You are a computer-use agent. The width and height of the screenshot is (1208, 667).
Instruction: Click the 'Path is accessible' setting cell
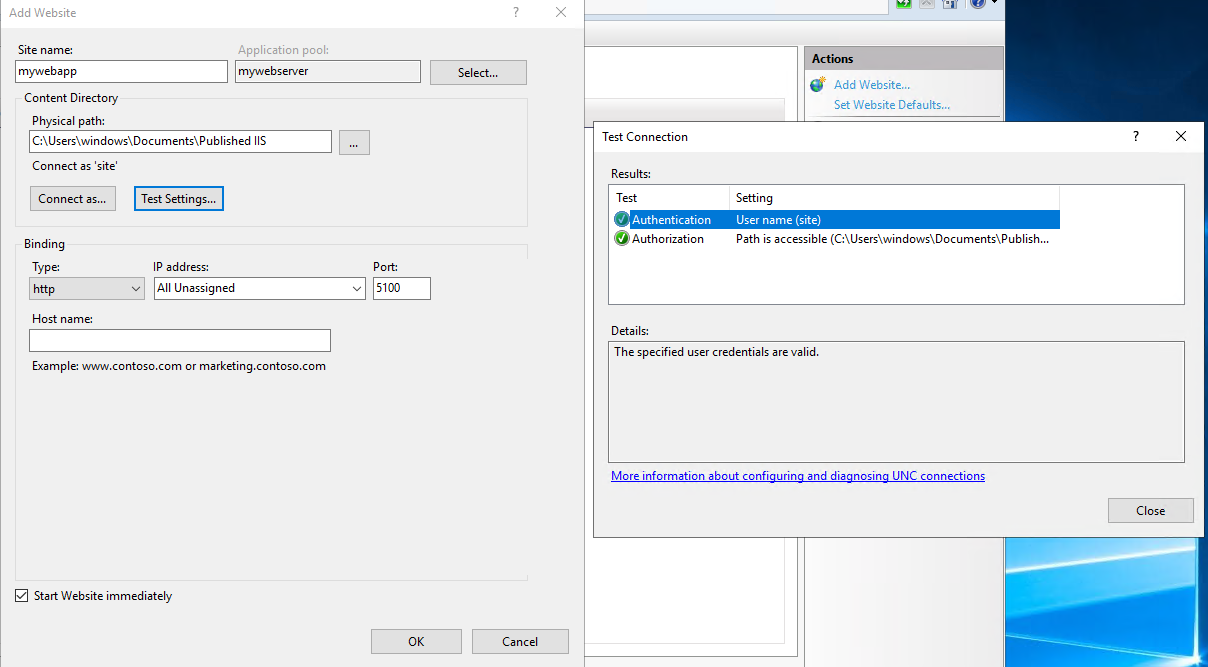892,239
